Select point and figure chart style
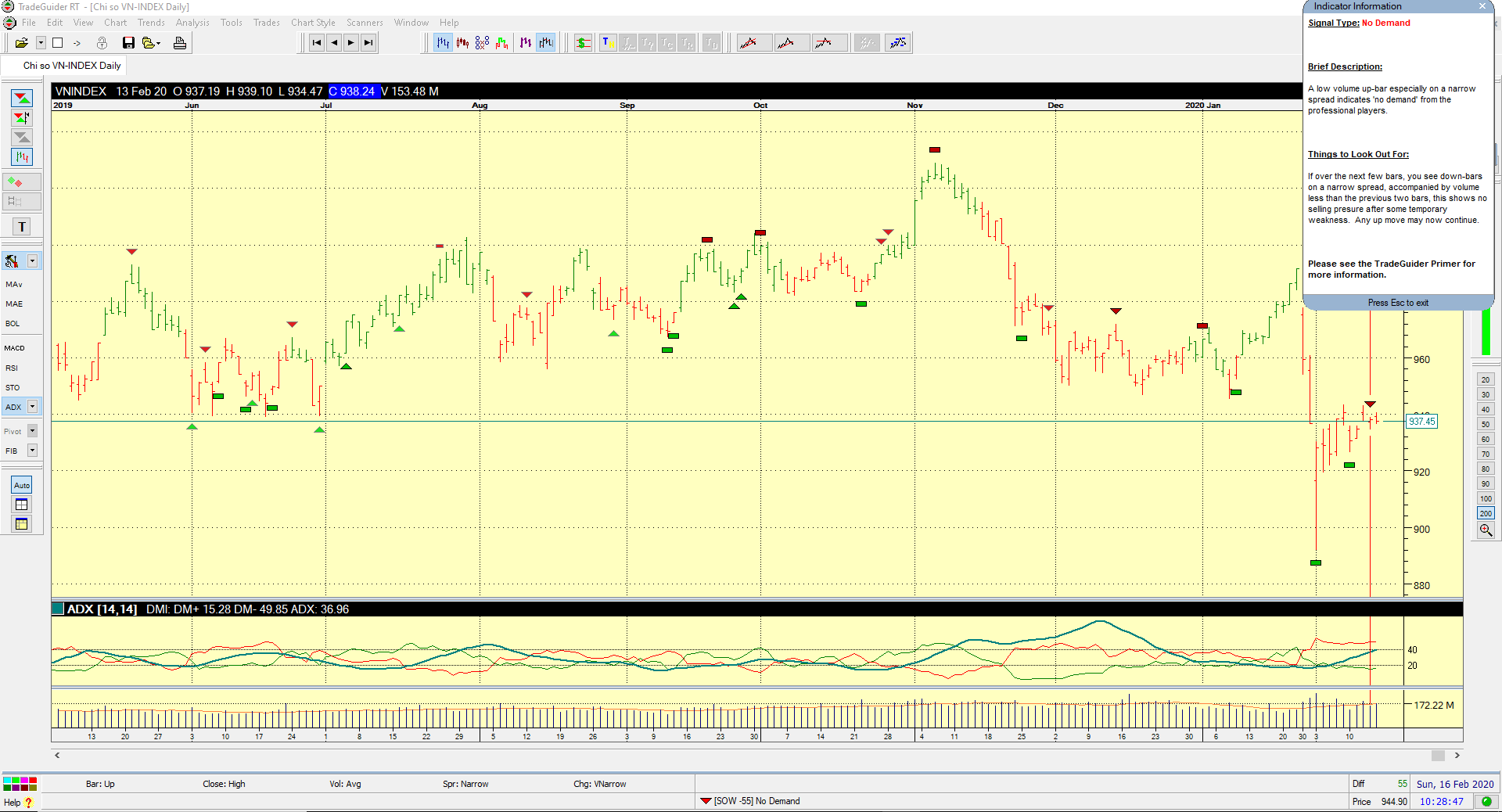The height and width of the screenshot is (812, 1502). tap(482, 43)
